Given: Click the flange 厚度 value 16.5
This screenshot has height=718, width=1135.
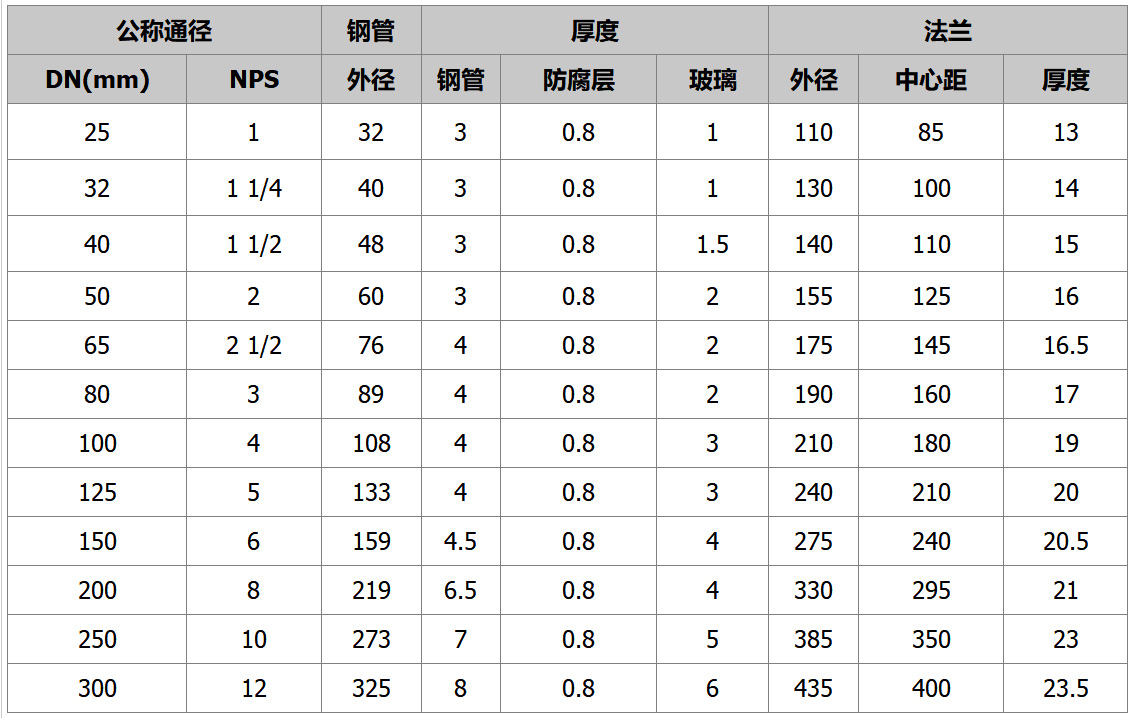Looking at the screenshot, I should pyautogui.click(x=1066, y=345).
